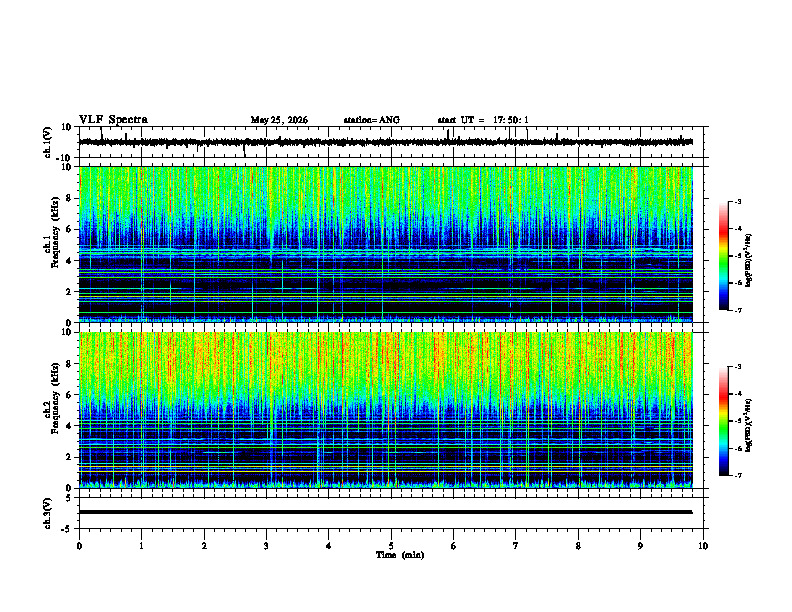Click the VLF Spectra title text

pos(113,120)
